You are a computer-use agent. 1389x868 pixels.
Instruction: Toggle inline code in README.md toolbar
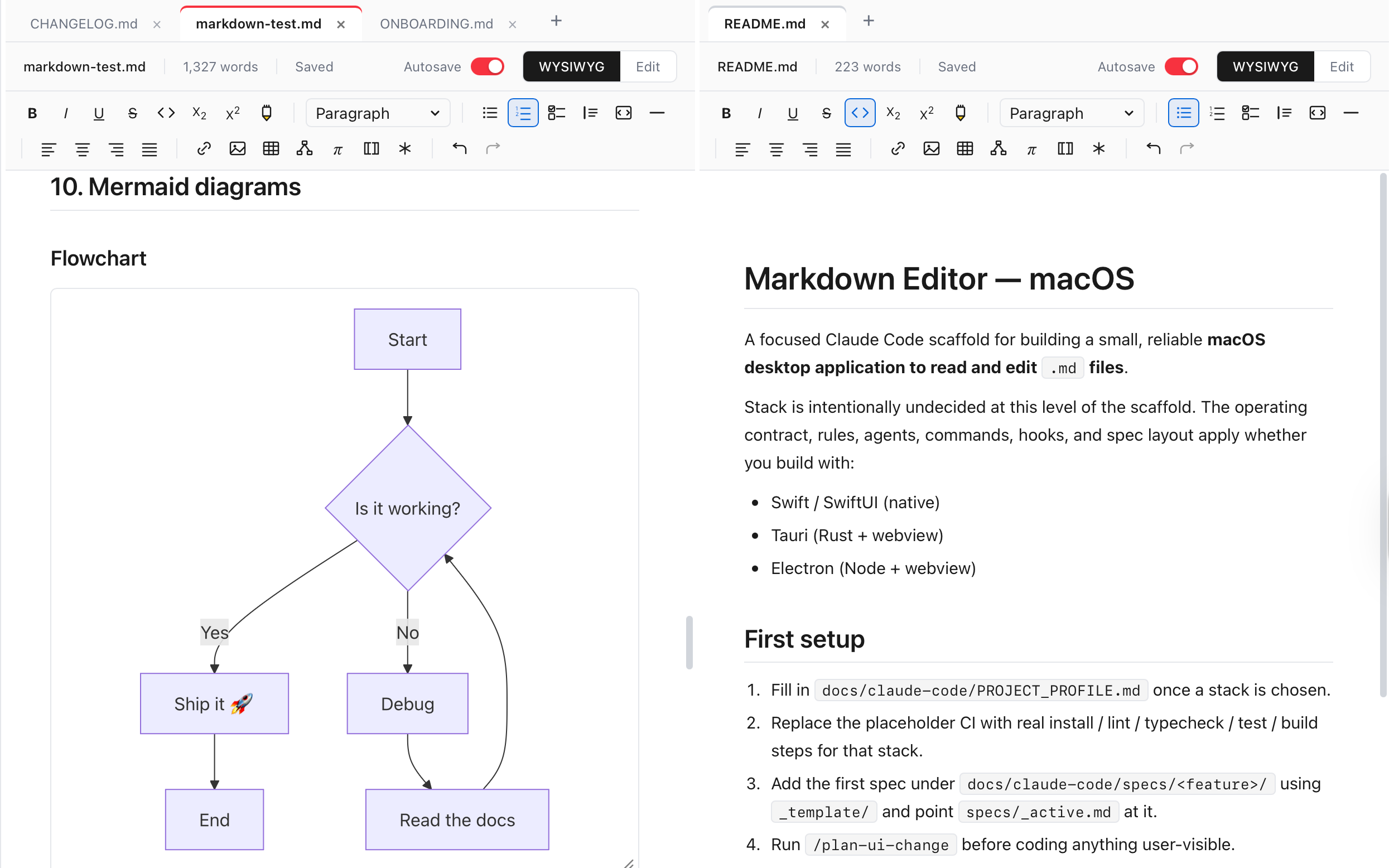pos(860,113)
